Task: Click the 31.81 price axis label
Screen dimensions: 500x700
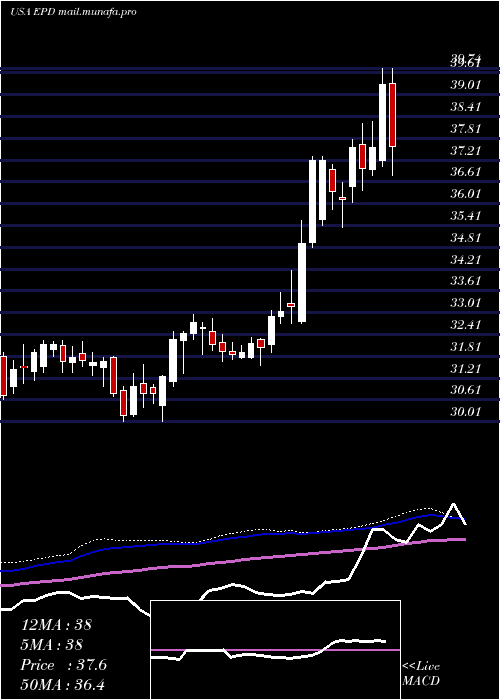Action: pyautogui.click(x=465, y=346)
